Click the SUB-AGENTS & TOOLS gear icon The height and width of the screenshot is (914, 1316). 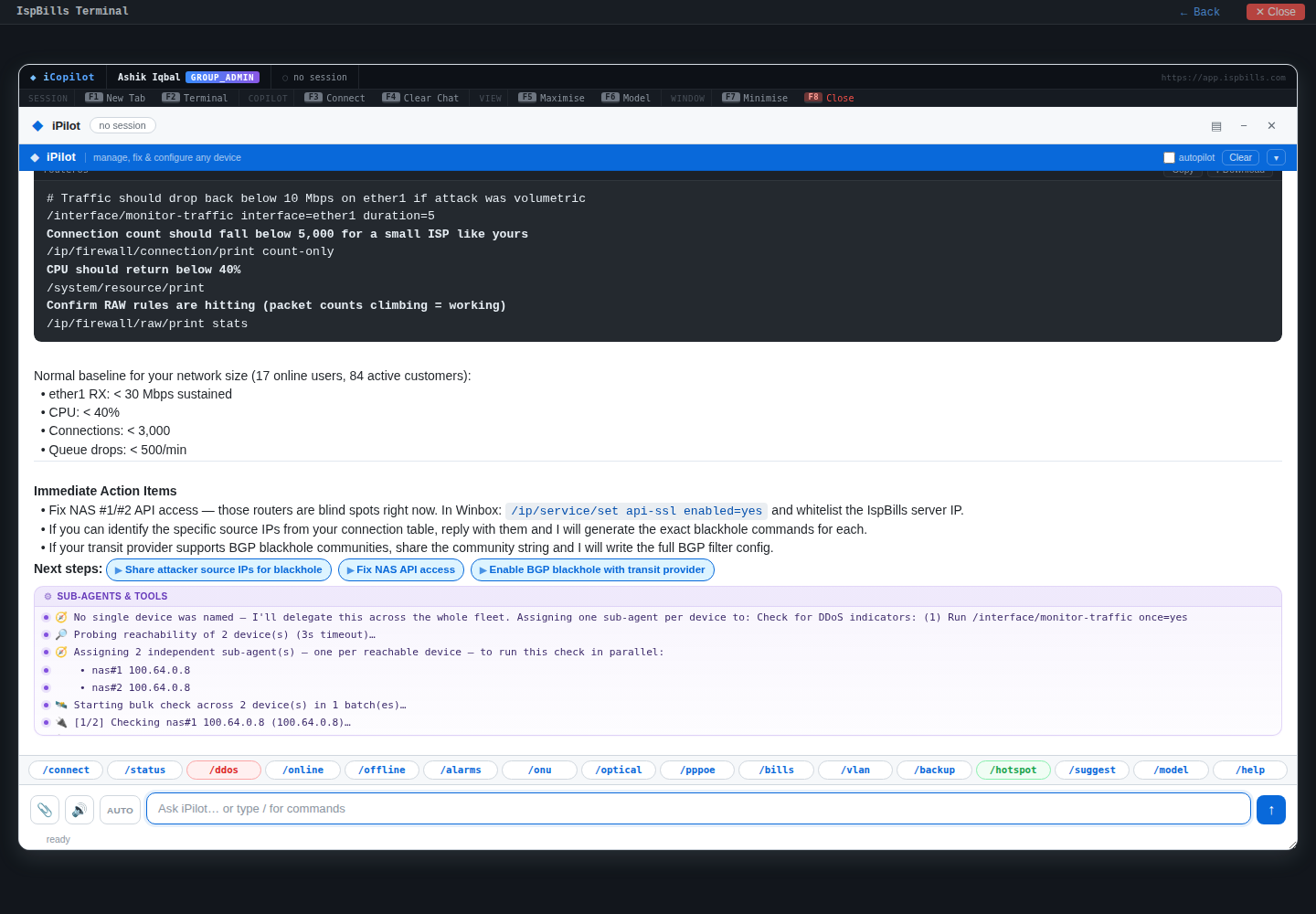pos(48,597)
